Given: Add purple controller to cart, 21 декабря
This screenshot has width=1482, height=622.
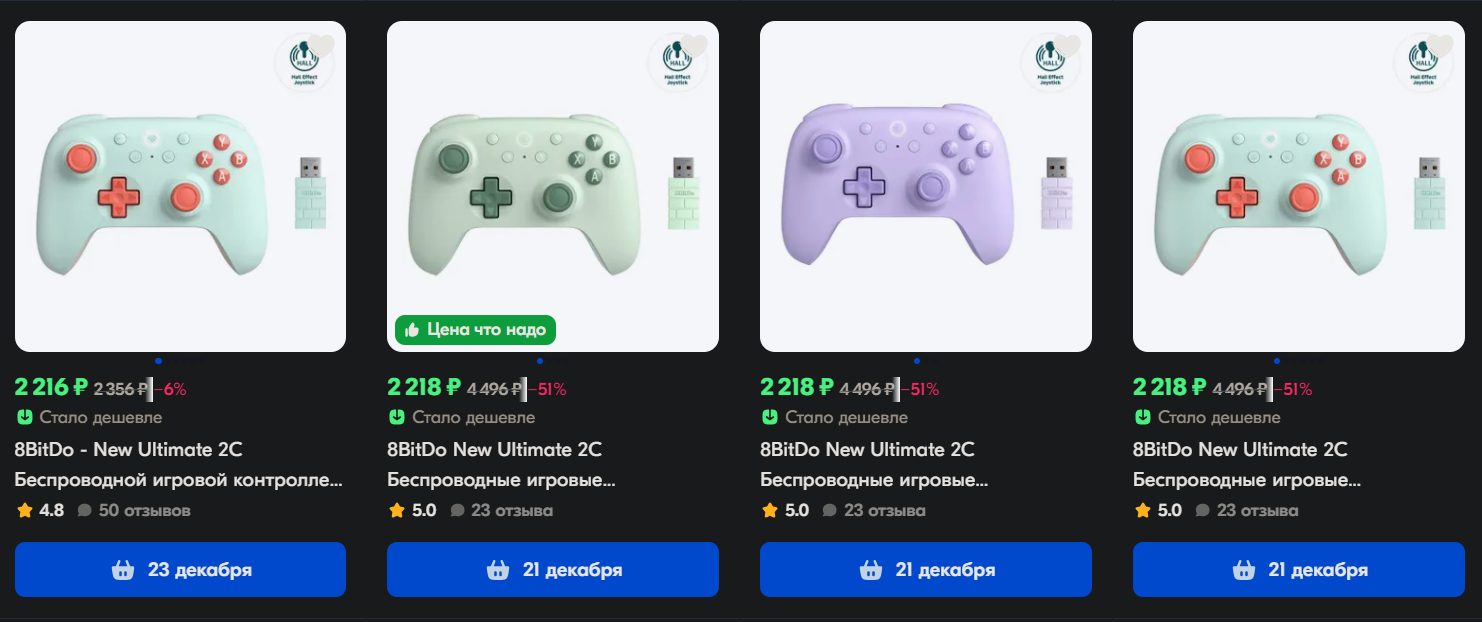Looking at the screenshot, I should click(x=926, y=570).
